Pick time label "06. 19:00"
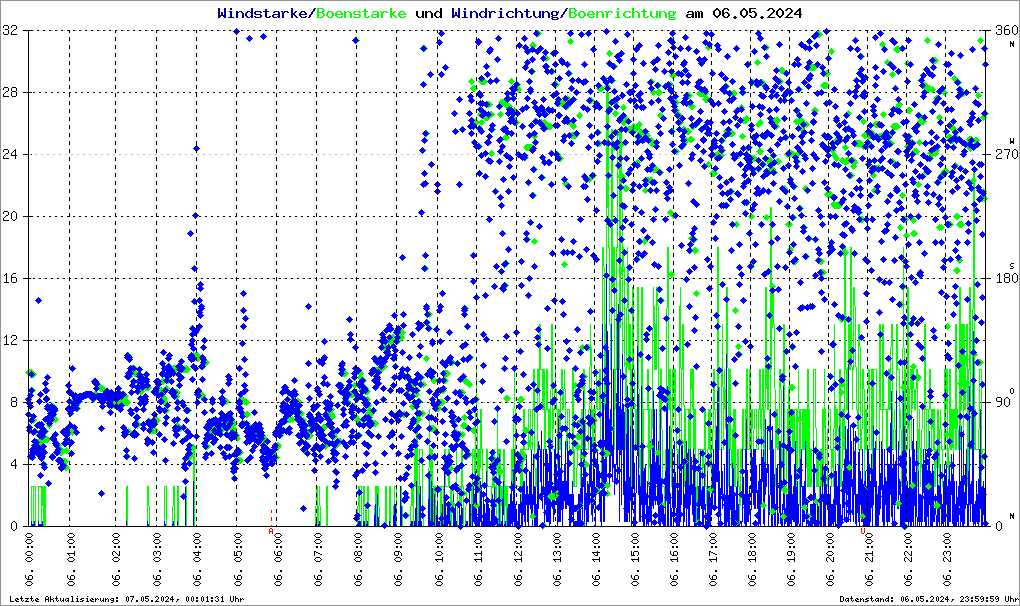1020x606 pixels. (790, 559)
